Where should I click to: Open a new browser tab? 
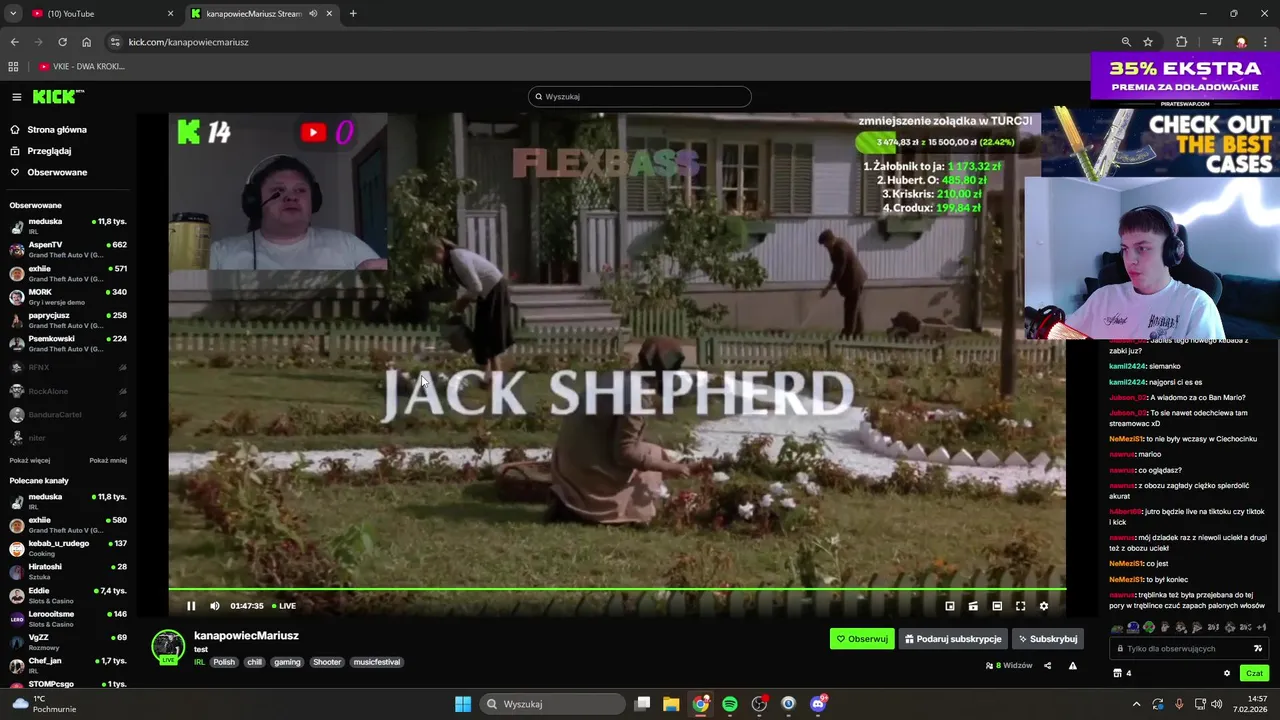[x=353, y=14]
